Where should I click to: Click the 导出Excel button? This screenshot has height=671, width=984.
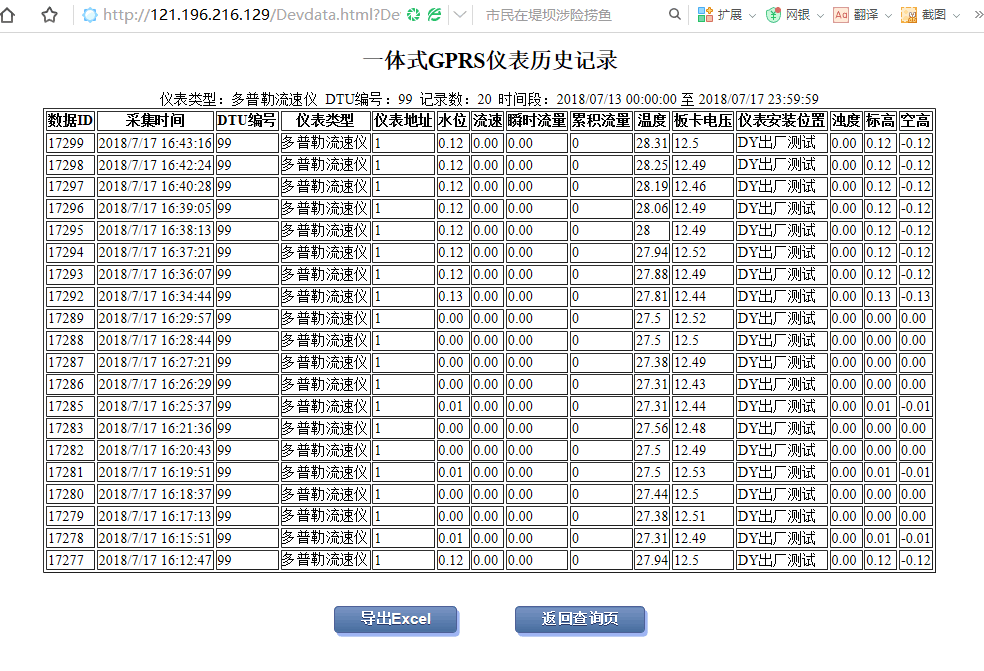(x=395, y=619)
